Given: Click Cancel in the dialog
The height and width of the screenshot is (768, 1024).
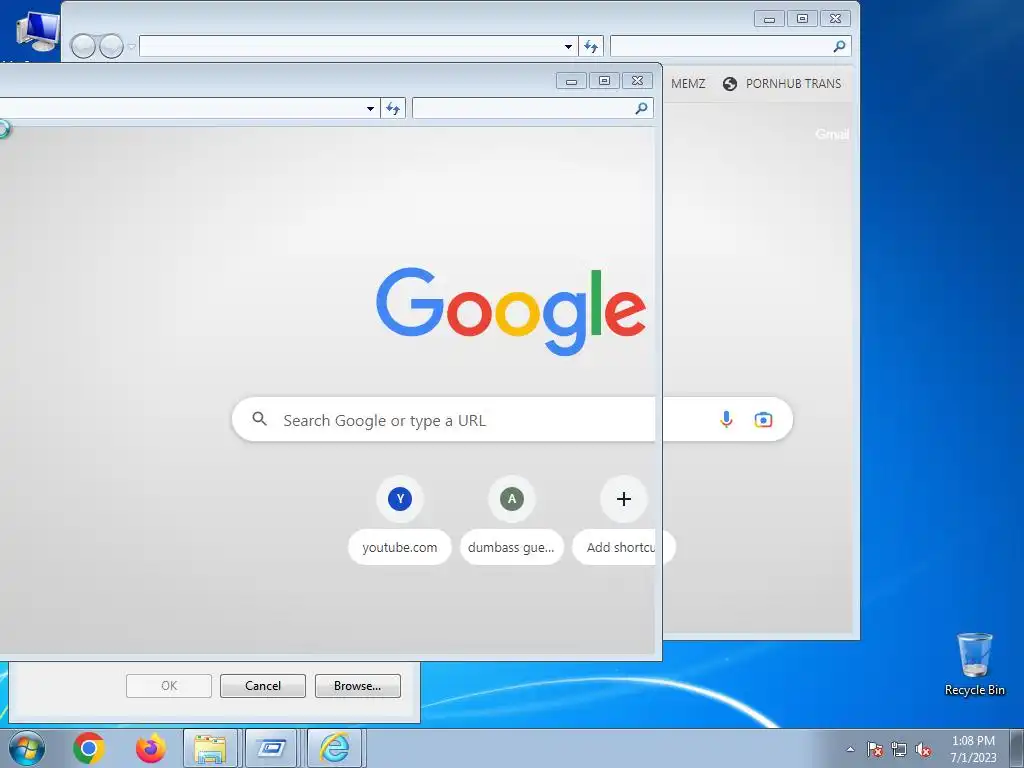Looking at the screenshot, I should pyautogui.click(x=263, y=686).
